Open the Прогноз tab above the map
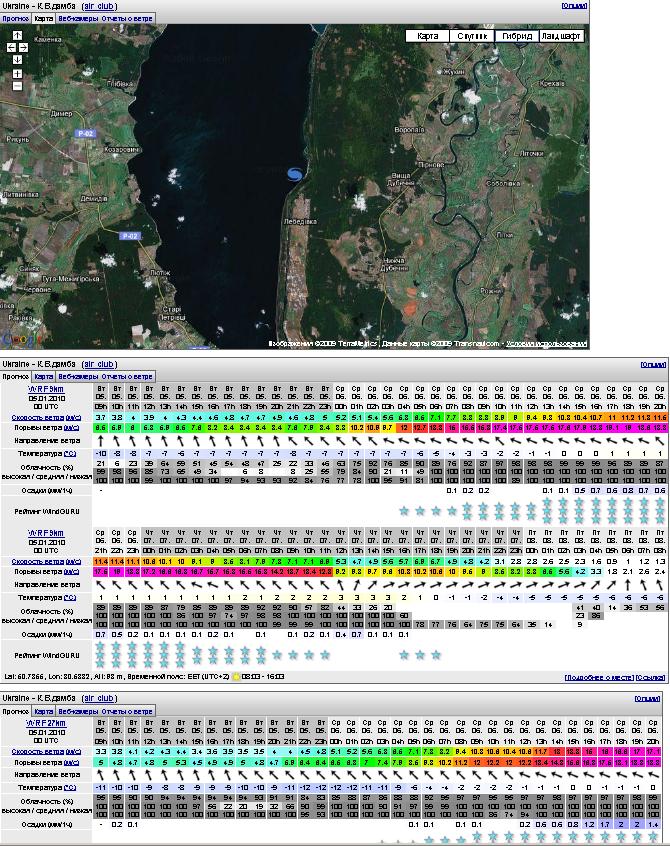Screen dimensions: 670x846 pyautogui.click(x=15, y=18)
